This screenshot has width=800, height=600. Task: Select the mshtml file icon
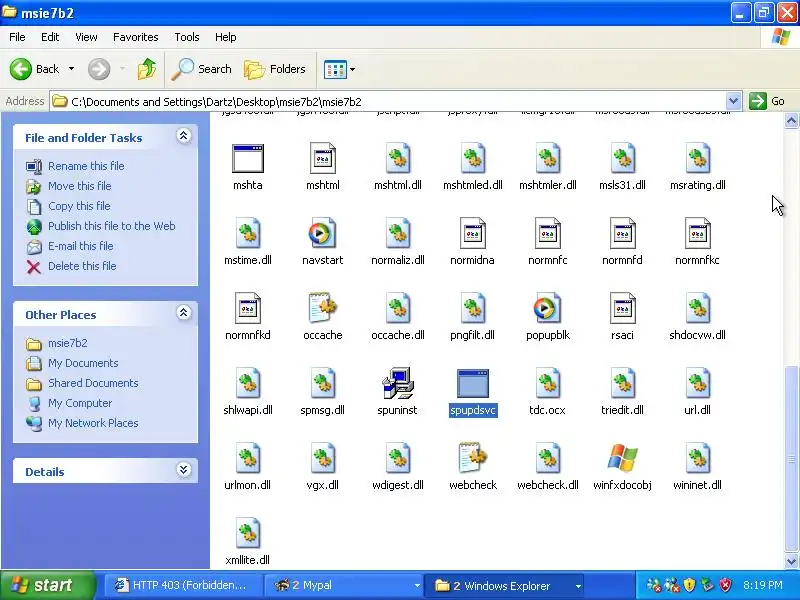(x=322, y=159)
